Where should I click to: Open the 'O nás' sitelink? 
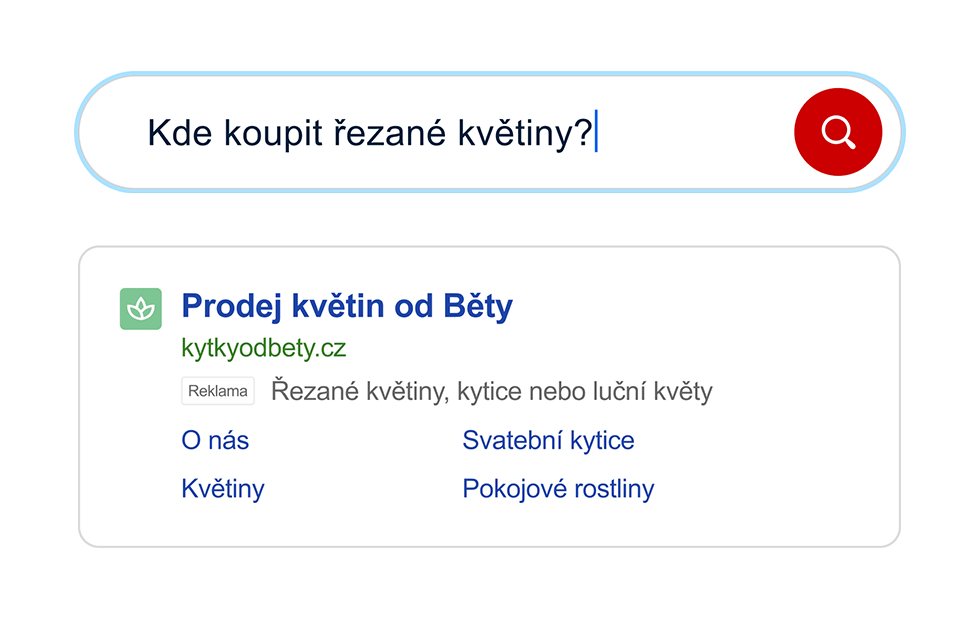[215, 440]
